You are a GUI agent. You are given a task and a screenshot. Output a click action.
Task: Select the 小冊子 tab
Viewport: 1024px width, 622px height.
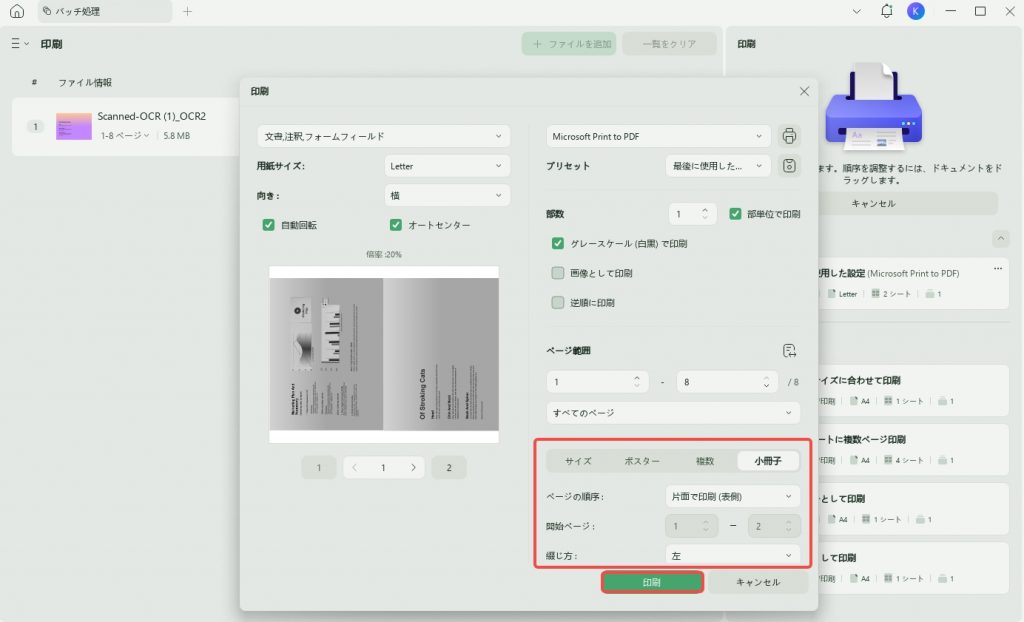click(x=768, y=461)
